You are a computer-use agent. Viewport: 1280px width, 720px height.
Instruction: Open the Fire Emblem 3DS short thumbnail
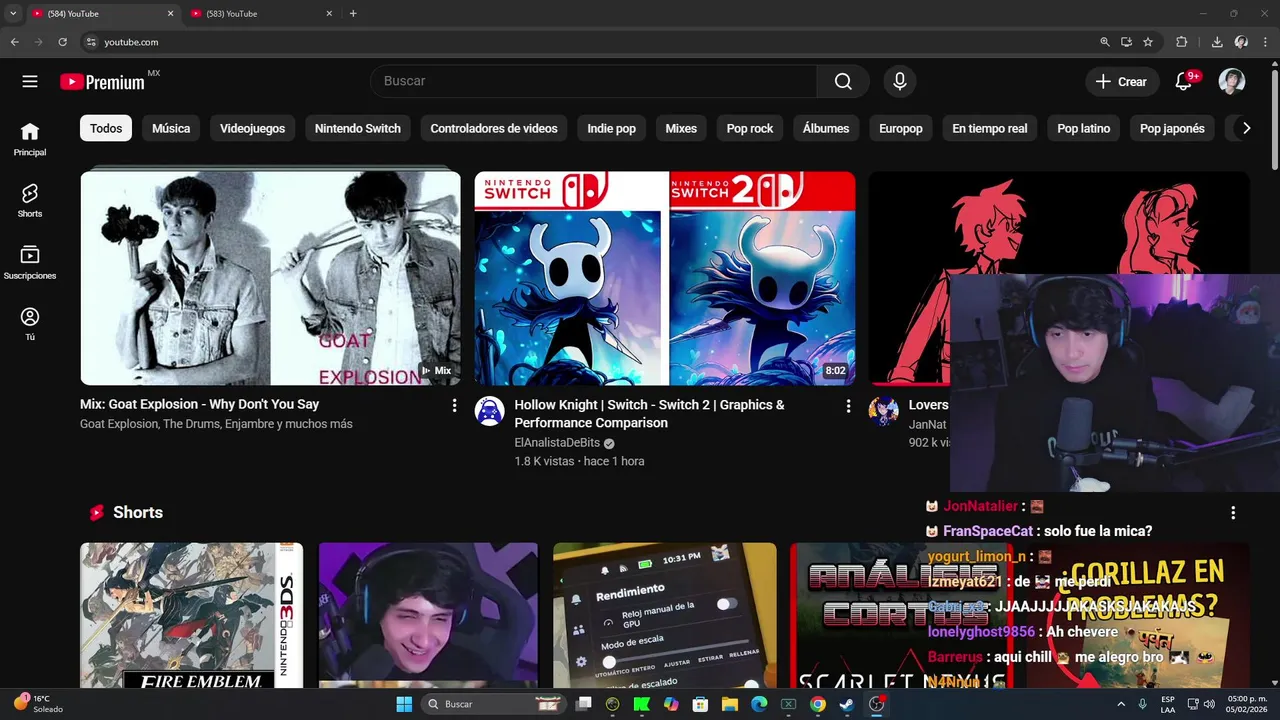point(192,615)
